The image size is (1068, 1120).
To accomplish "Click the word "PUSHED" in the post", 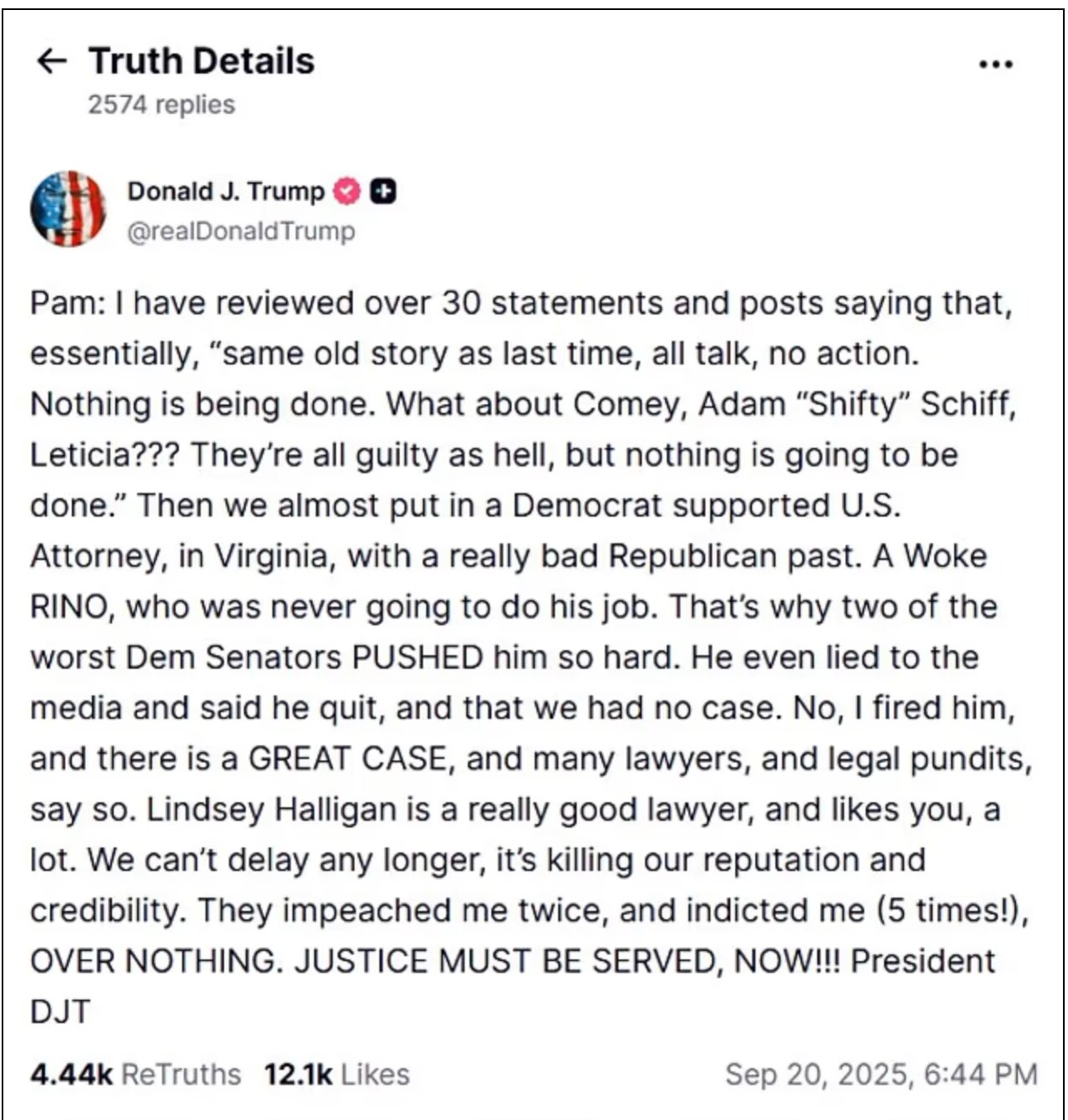I will (417, 657).
